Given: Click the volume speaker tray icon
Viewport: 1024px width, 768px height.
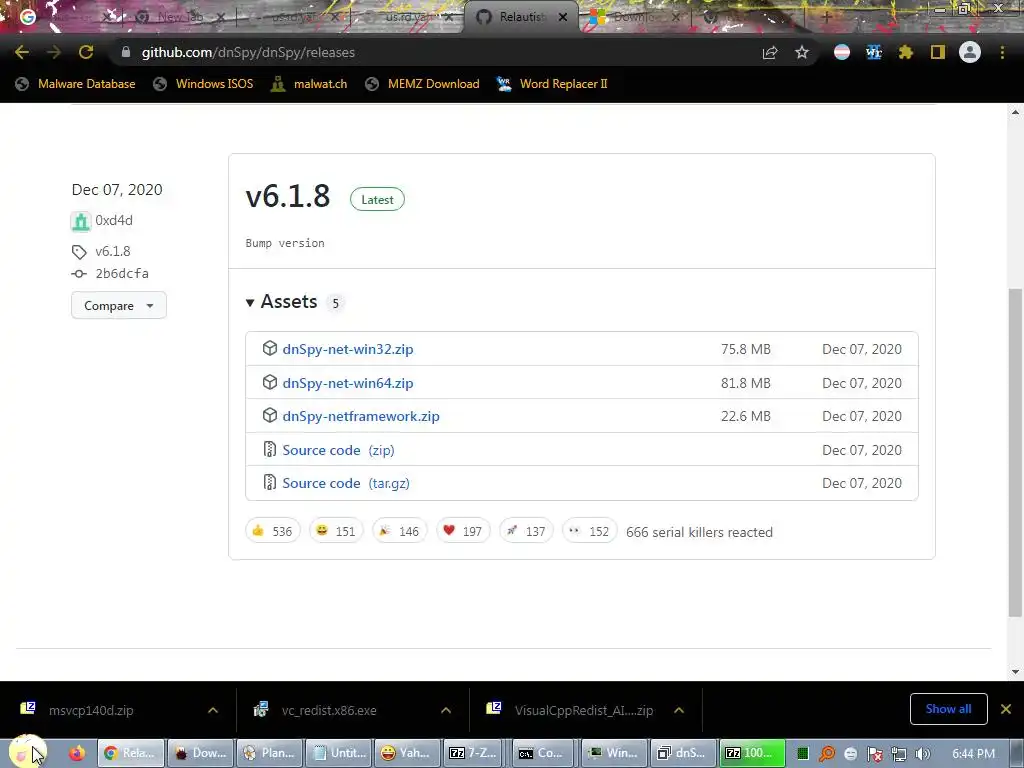Looking at the screenshot, I should pos(922,754).
